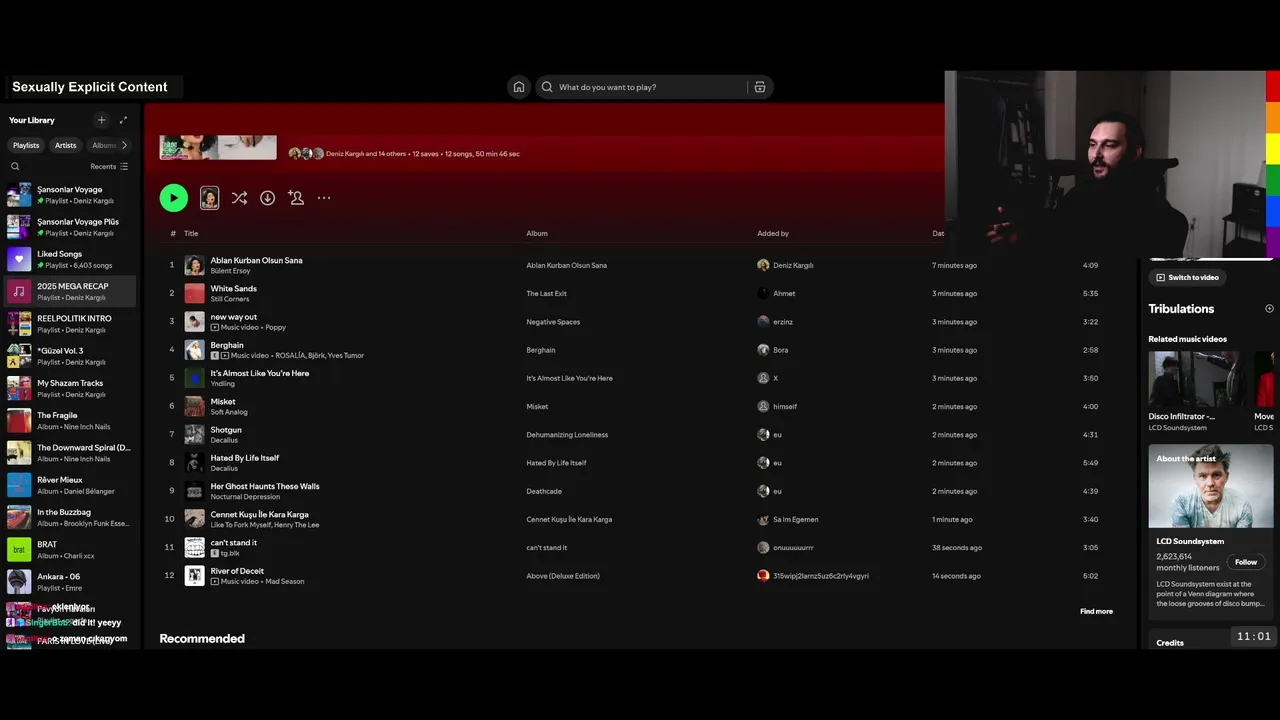
Task: Open BRAT album in library
Action: (68, 549)
